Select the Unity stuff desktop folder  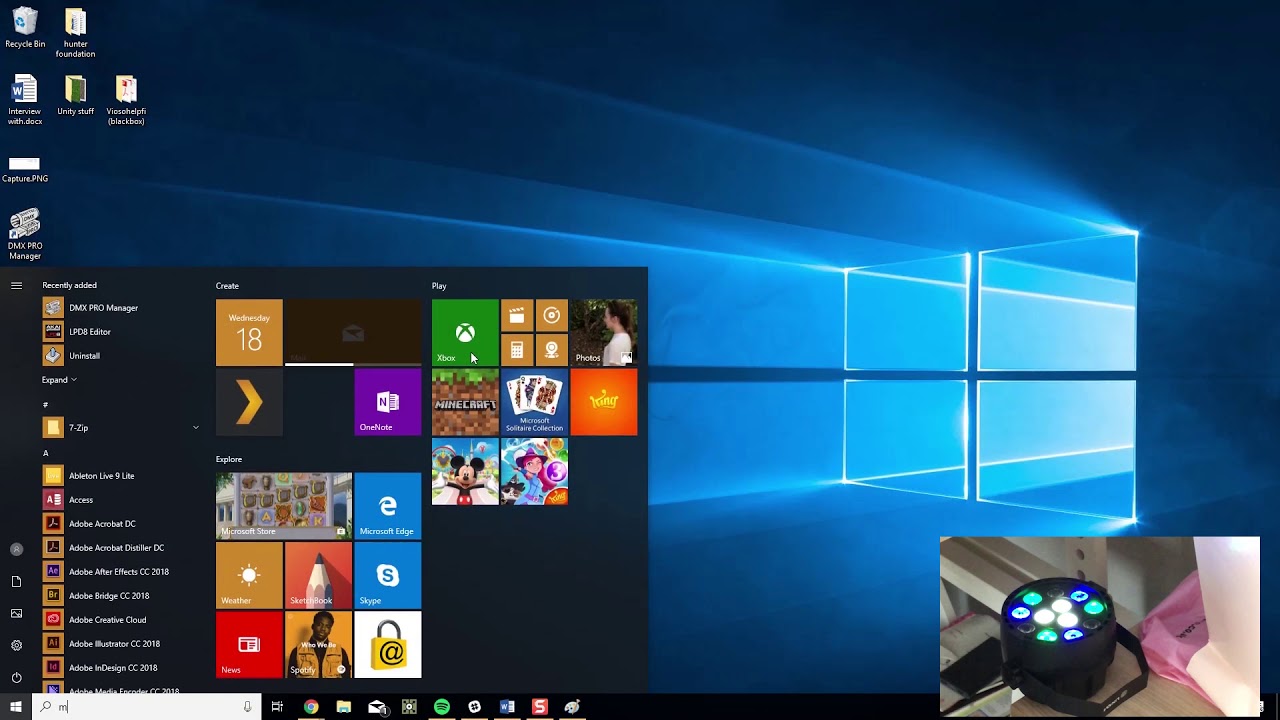(x=75, y=96)
